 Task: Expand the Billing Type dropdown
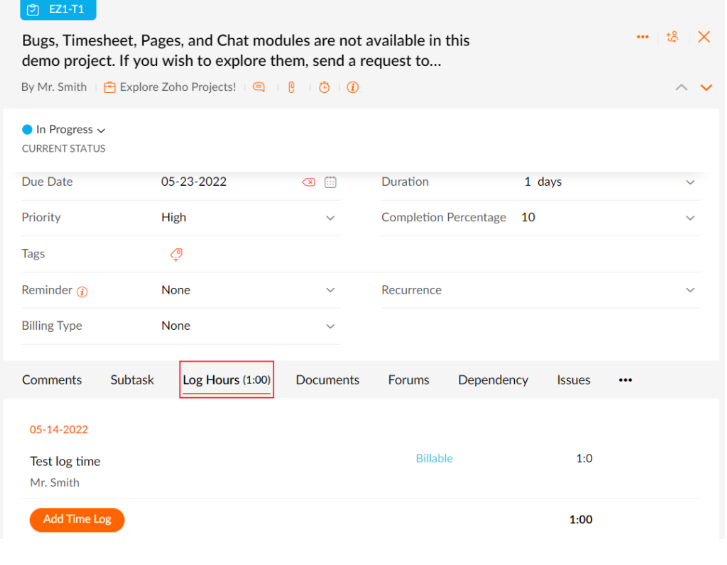330,326
